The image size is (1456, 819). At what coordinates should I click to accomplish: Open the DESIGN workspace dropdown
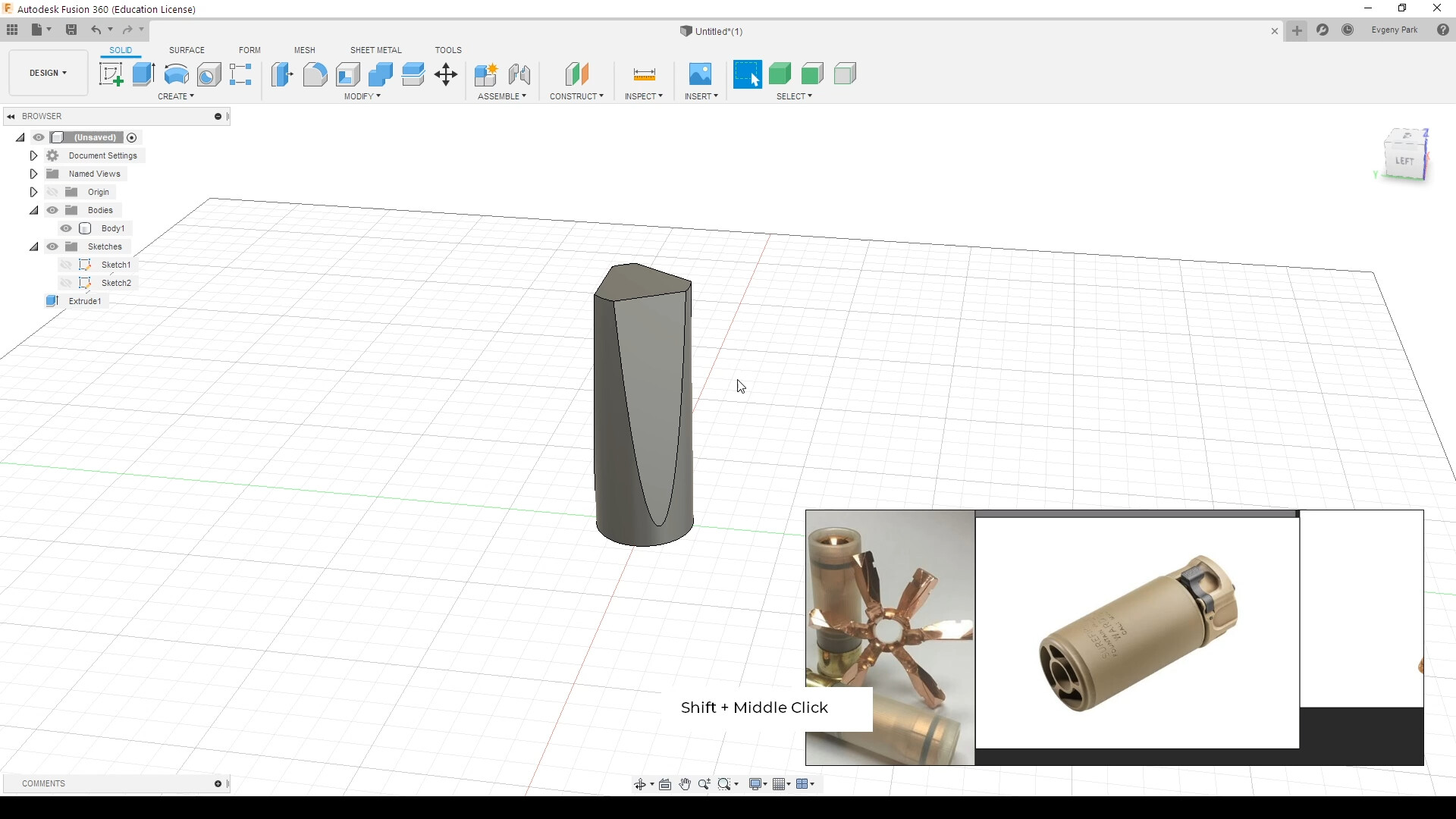(x=49, y=73)
